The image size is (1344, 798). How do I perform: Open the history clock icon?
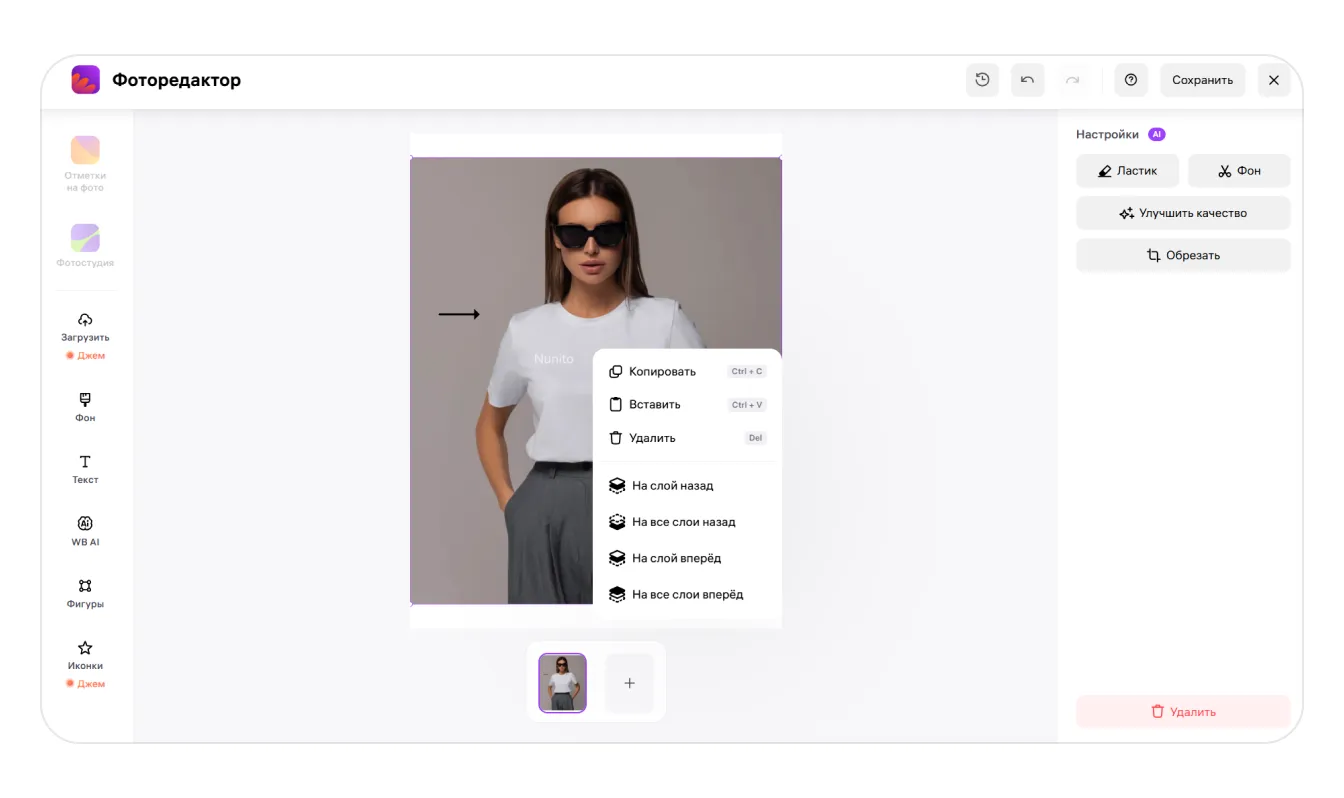[x=982, y=80]
